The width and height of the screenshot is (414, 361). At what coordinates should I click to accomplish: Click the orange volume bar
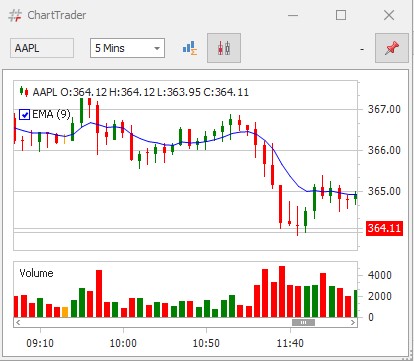65,312
